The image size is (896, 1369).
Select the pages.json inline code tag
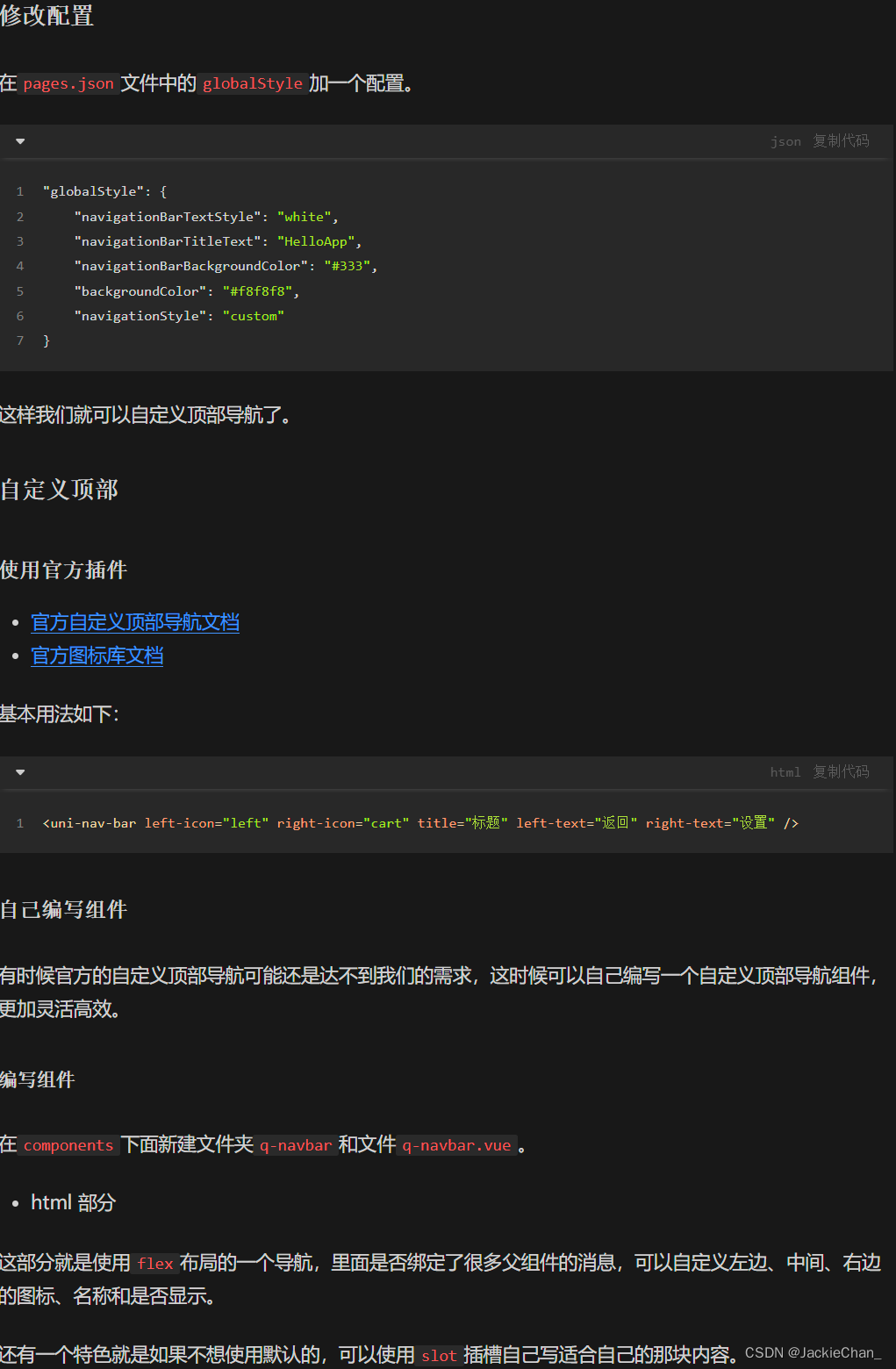pos(68,83)
